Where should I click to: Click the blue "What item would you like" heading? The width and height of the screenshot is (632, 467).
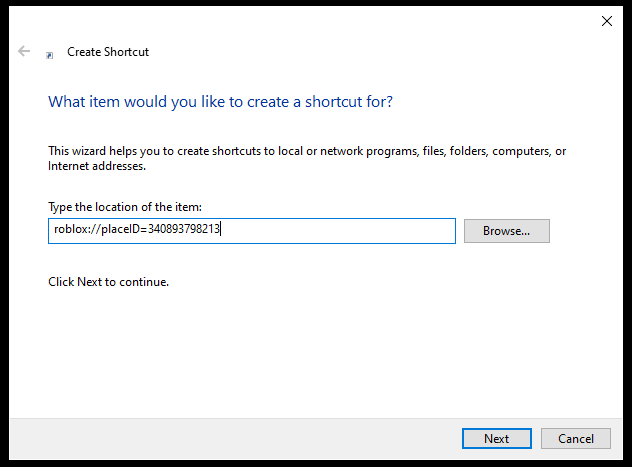point(220,102)
